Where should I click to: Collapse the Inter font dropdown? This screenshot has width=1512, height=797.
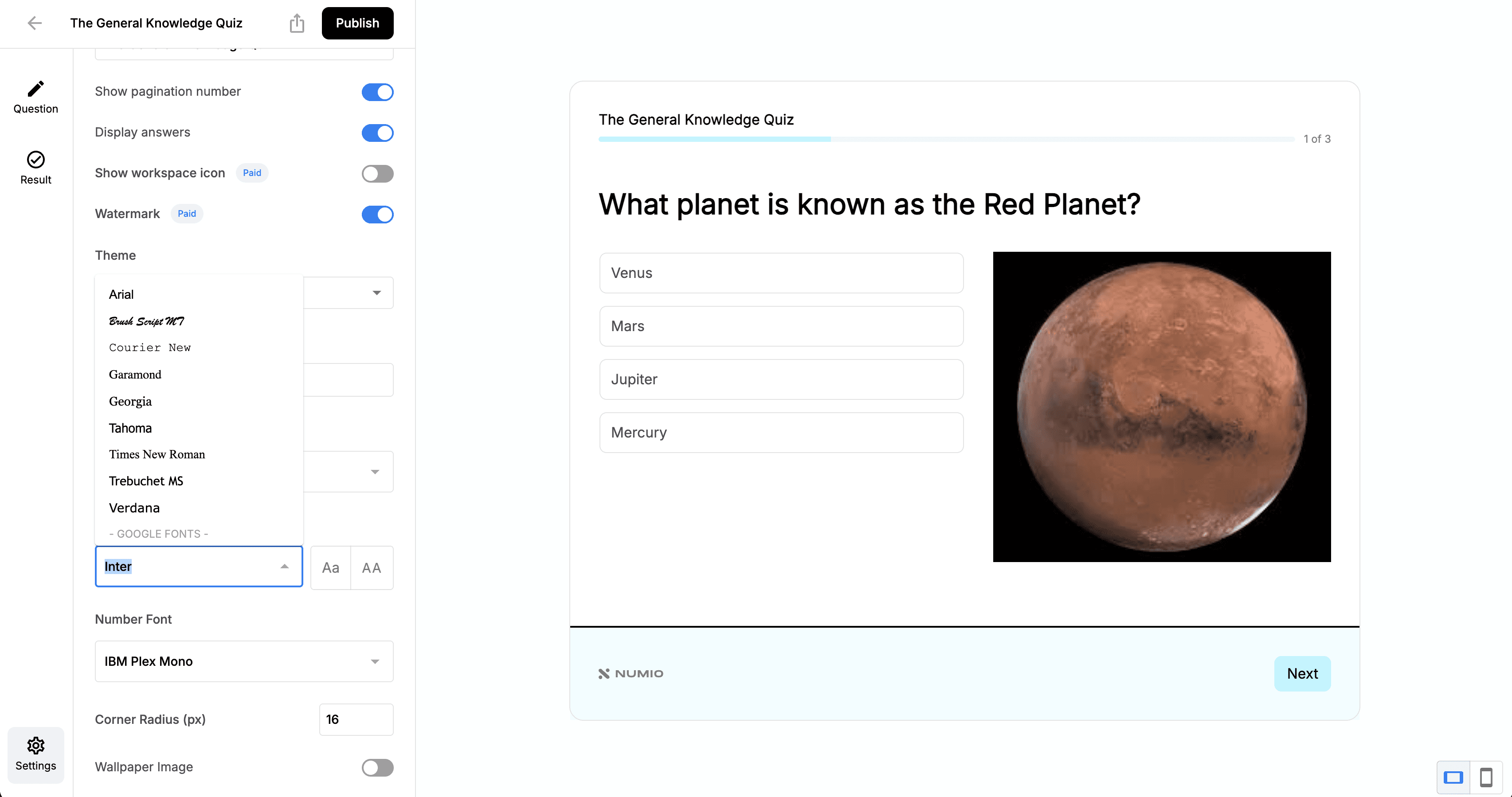[x=285, y=566]
